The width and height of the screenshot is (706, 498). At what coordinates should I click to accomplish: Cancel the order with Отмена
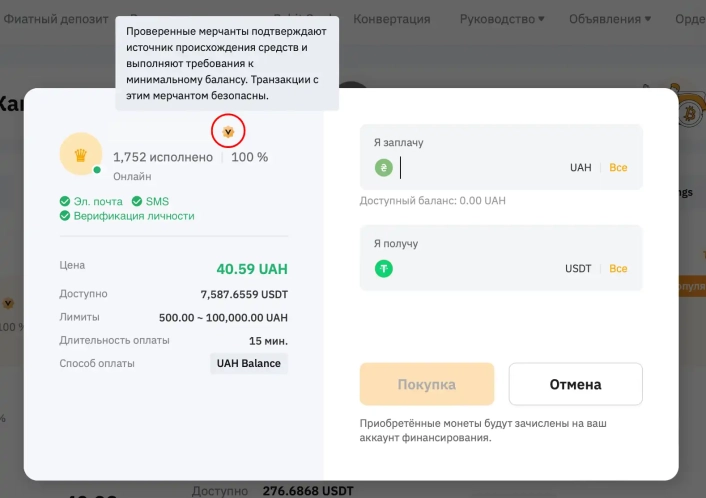click(x=575, y=384)
